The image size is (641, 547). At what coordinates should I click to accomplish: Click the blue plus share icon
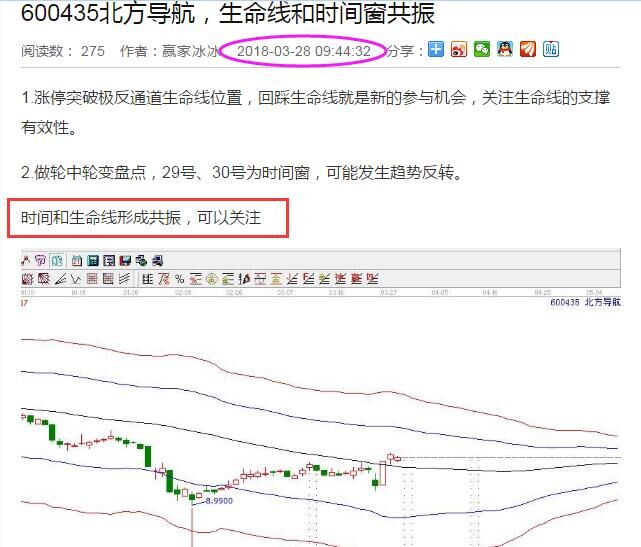point(436,49)
